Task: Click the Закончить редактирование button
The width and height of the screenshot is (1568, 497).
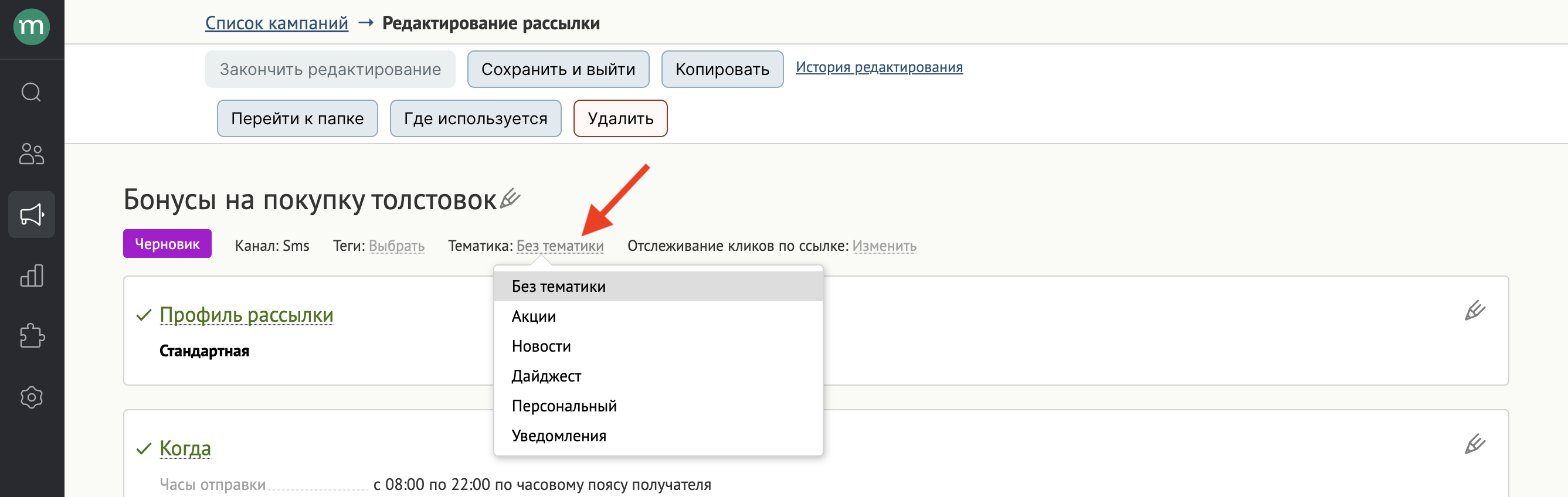Action: pyautogui.click(x=331, y=69)
